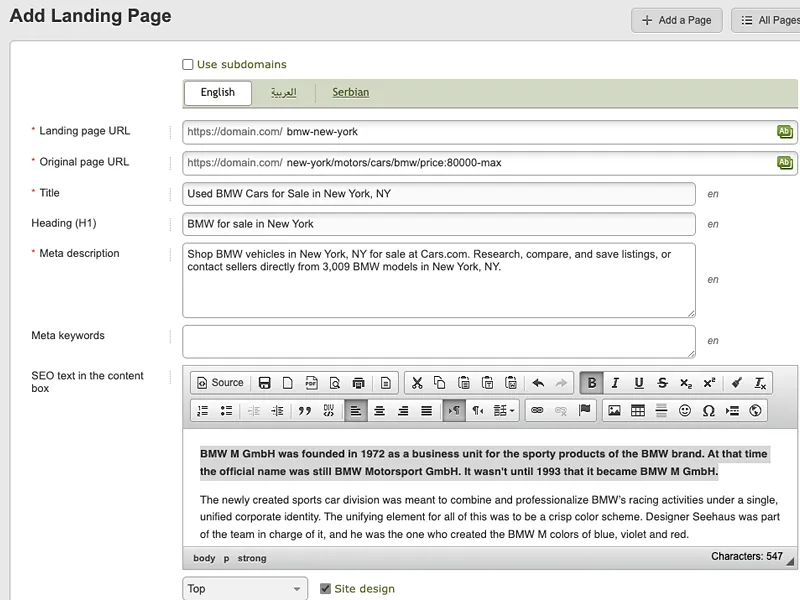The height and width of the screenshot is (600, 800).
Task: Click the Insert Table icon
Action: 638,410
